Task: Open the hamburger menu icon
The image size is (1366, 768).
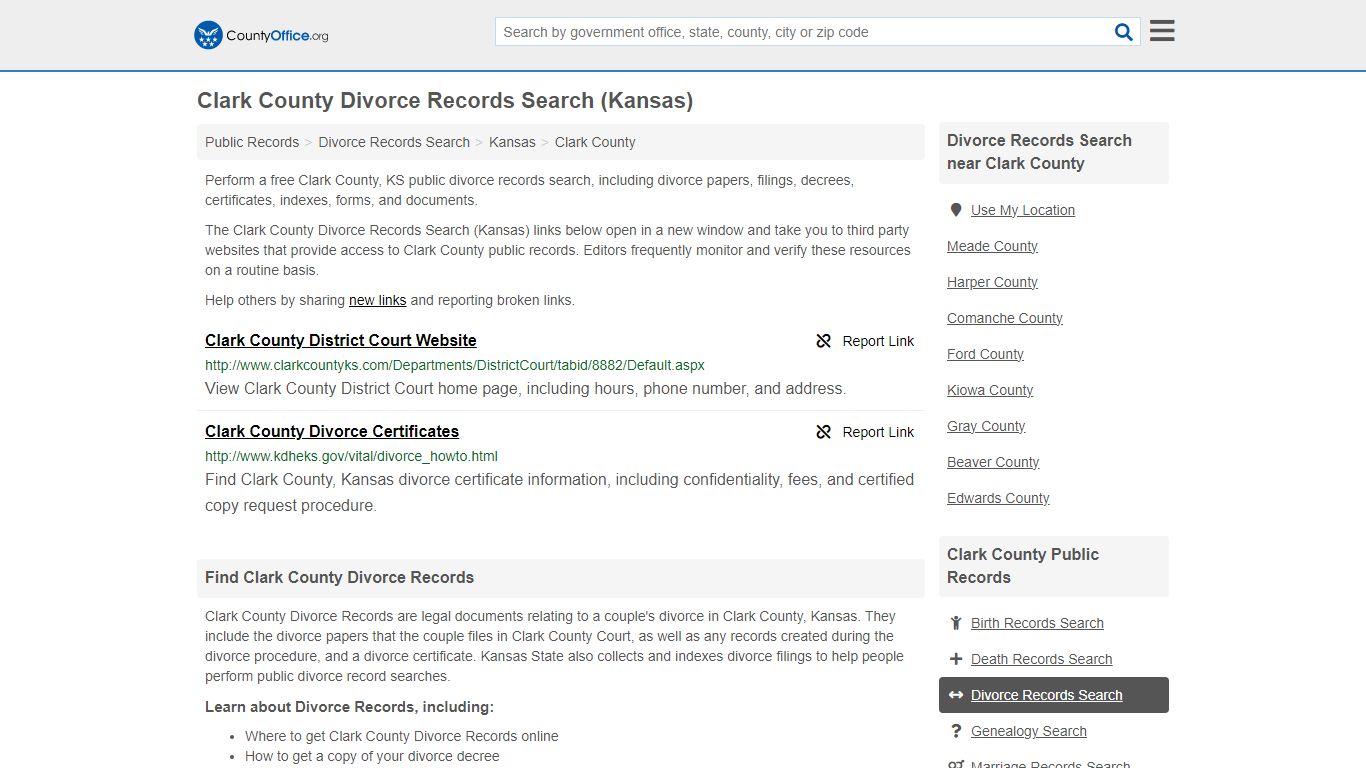Action: coord(1162,31)
